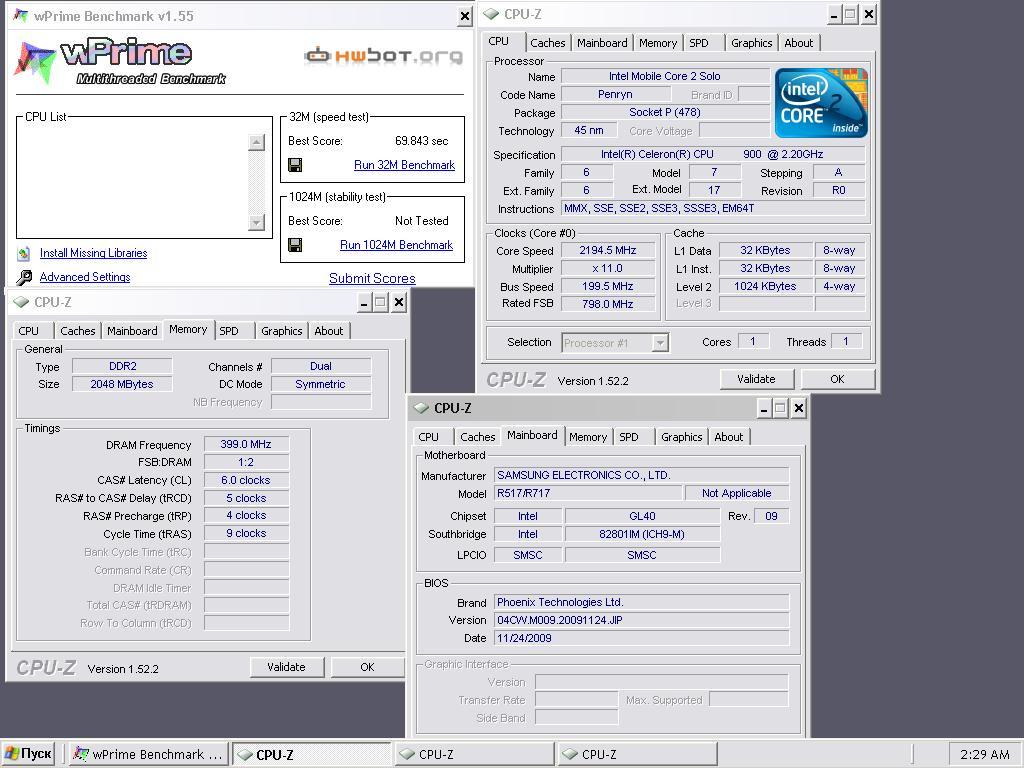Click the save icon beside Run 32M Benchmark

pyautogui.click(x=295, y=165)
